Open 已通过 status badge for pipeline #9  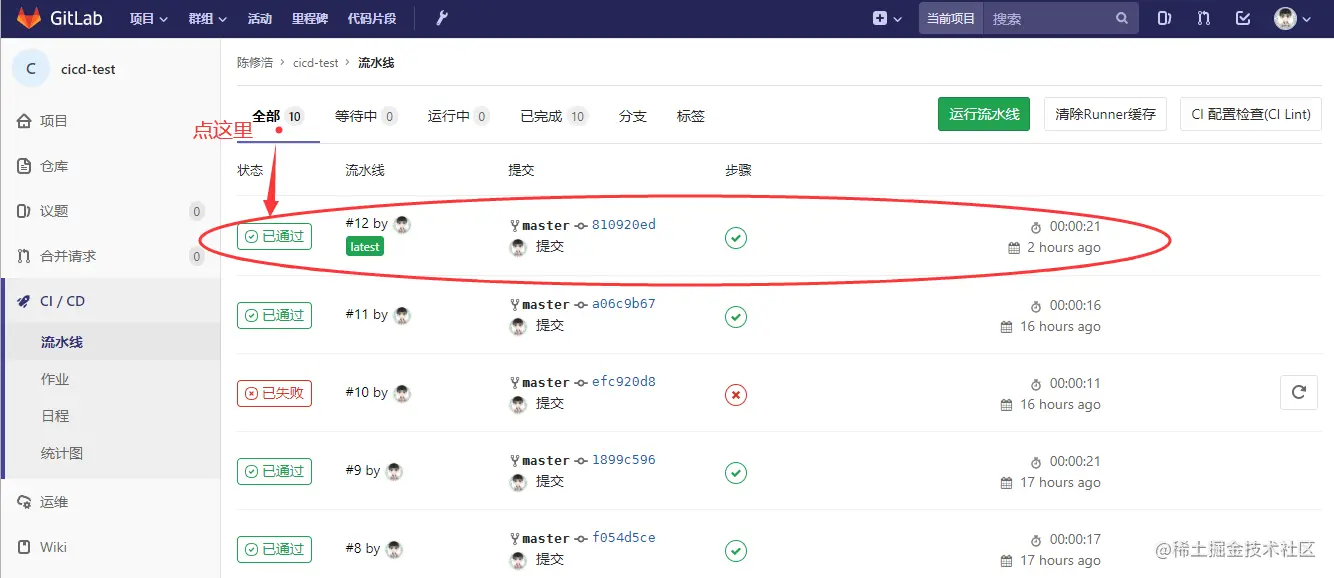(274, 471)
